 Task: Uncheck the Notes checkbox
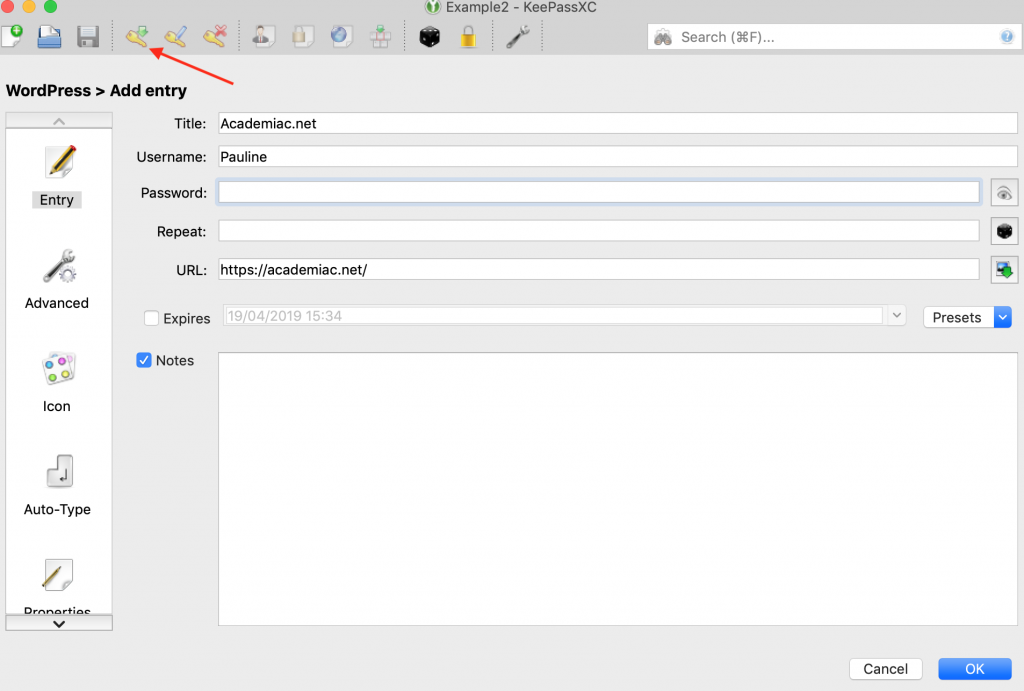[144, 360]
